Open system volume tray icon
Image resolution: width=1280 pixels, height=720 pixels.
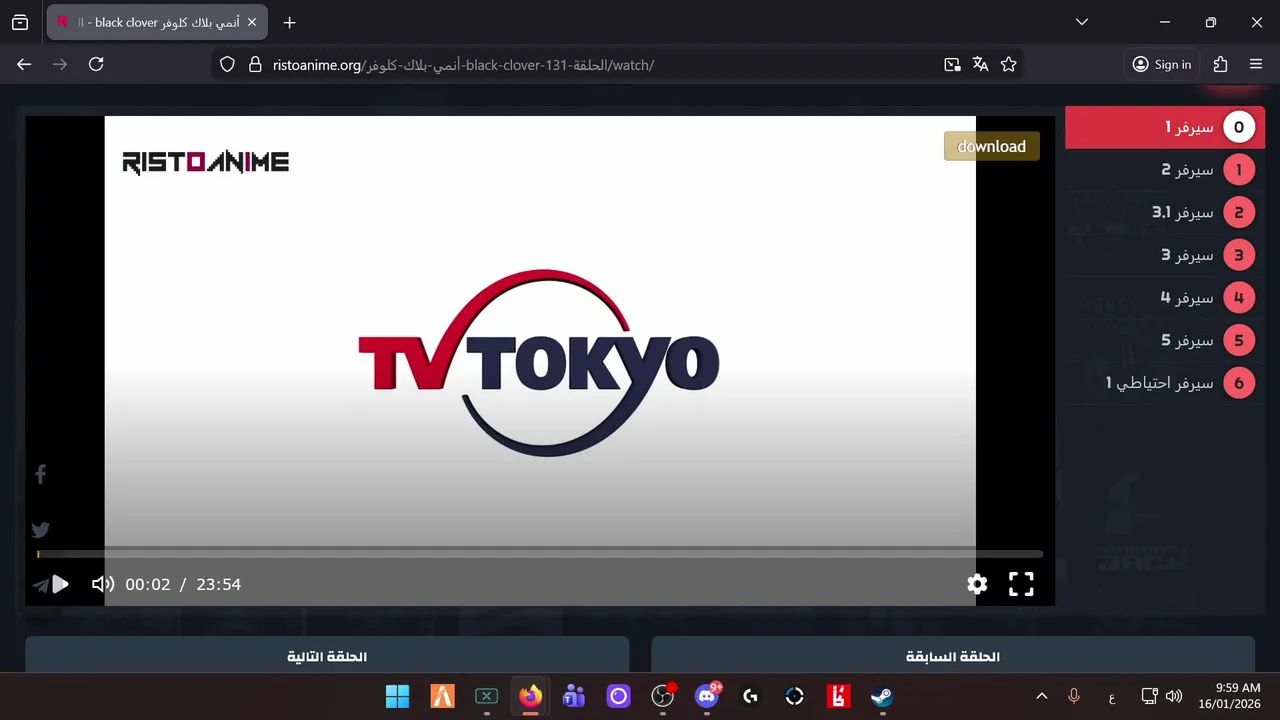tap(1174, 696)
